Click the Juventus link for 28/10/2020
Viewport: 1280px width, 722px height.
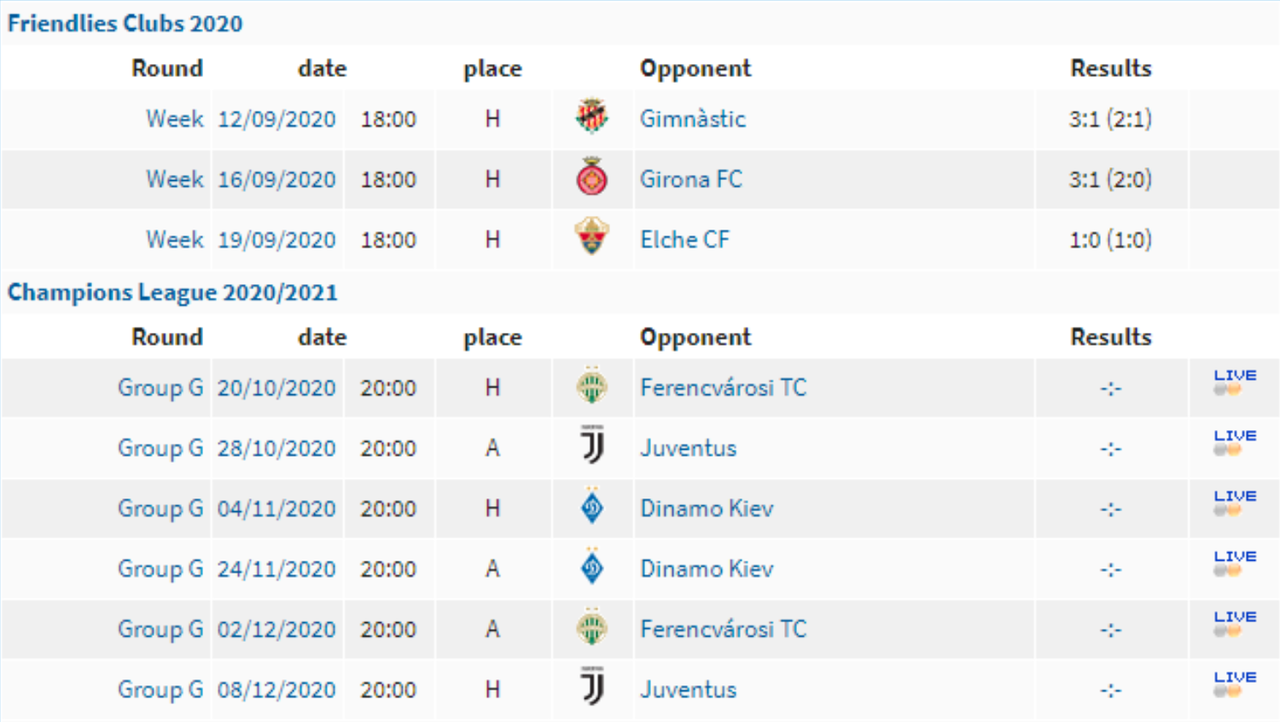(688, 447)
